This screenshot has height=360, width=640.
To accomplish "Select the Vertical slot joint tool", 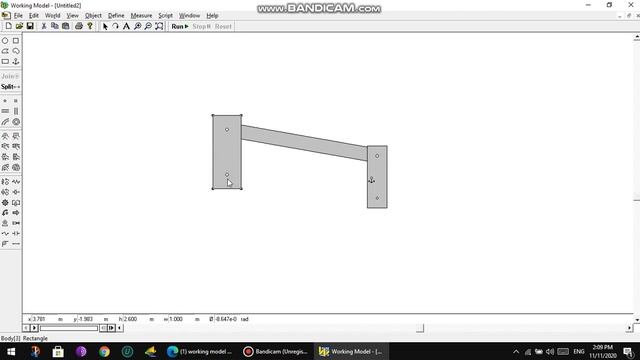I will tap(16, 111).
